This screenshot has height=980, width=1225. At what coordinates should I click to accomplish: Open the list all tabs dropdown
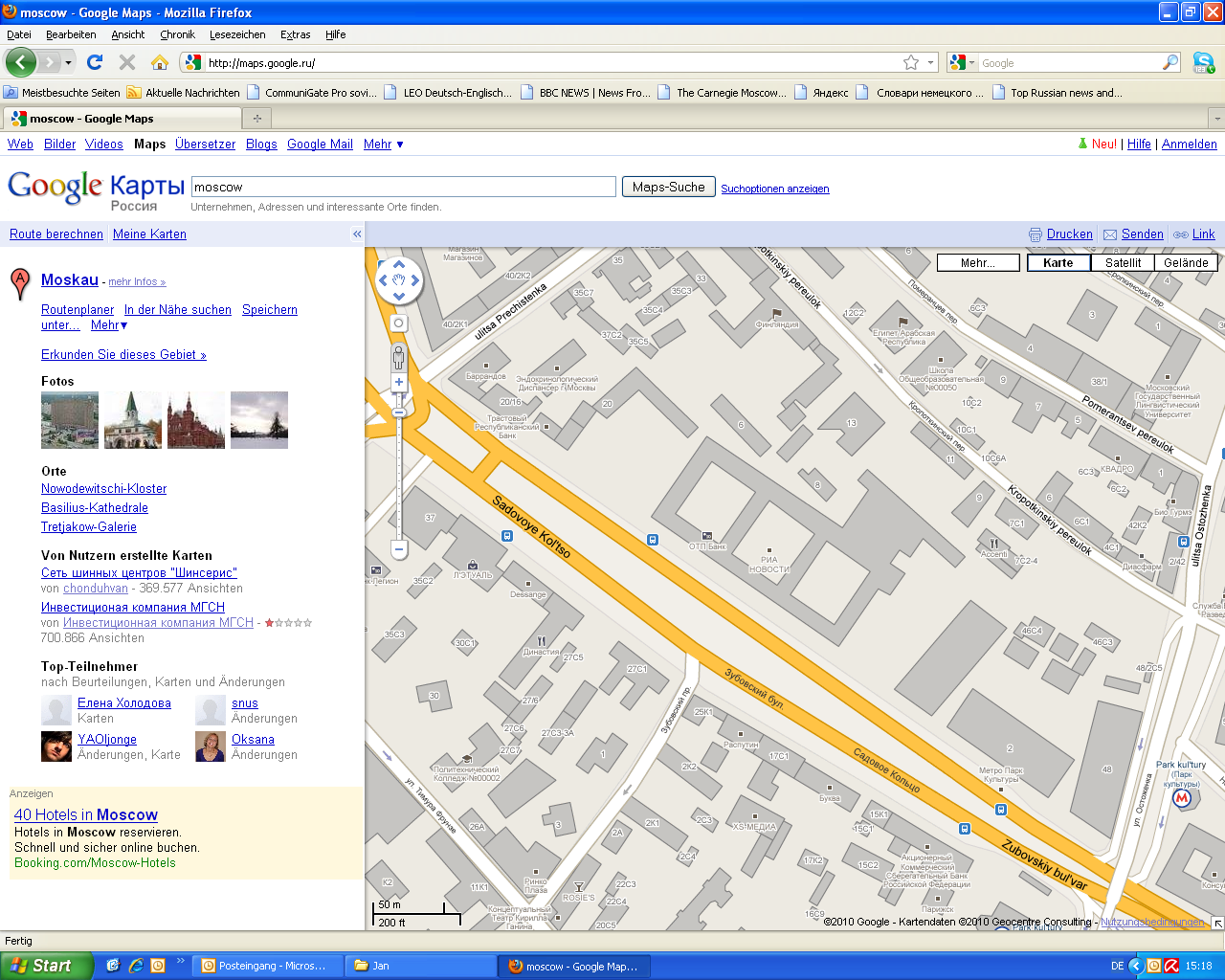(1216, 119)
